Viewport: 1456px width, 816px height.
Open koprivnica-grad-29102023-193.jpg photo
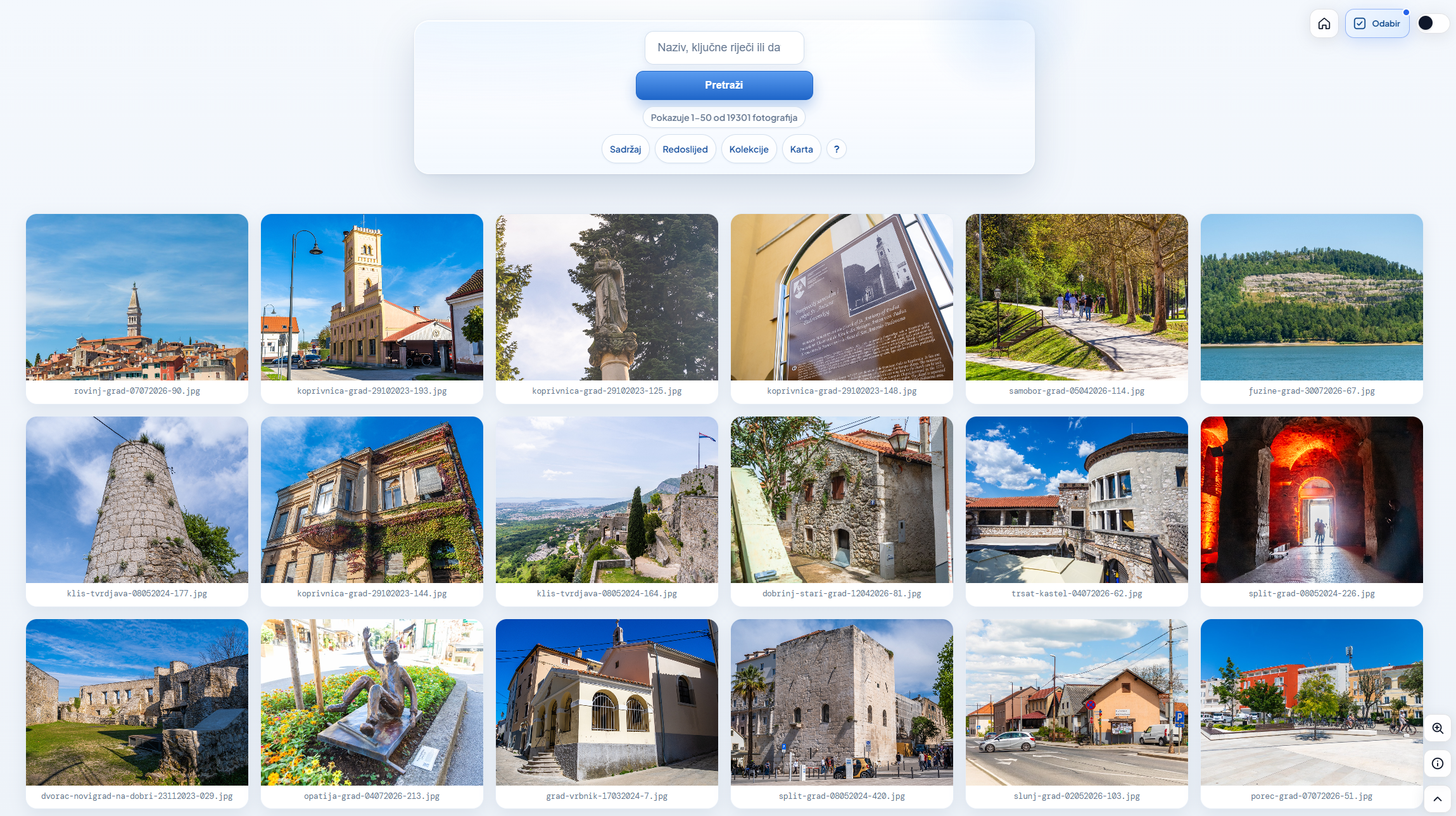pos(372,297)
